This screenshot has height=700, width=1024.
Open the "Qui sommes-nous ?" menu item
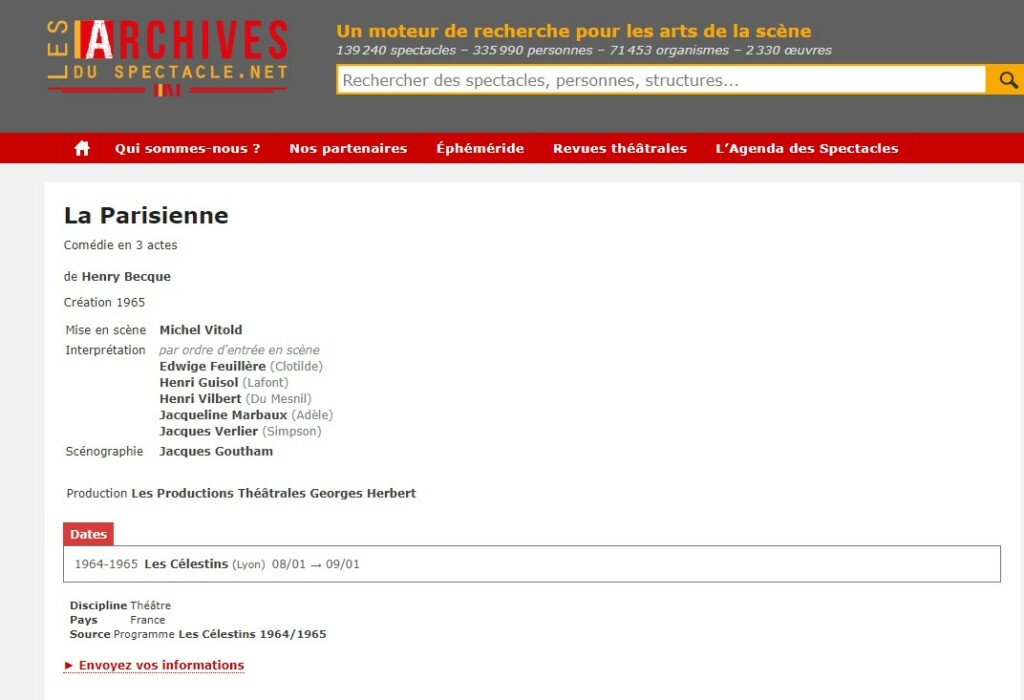pos(187,148)
